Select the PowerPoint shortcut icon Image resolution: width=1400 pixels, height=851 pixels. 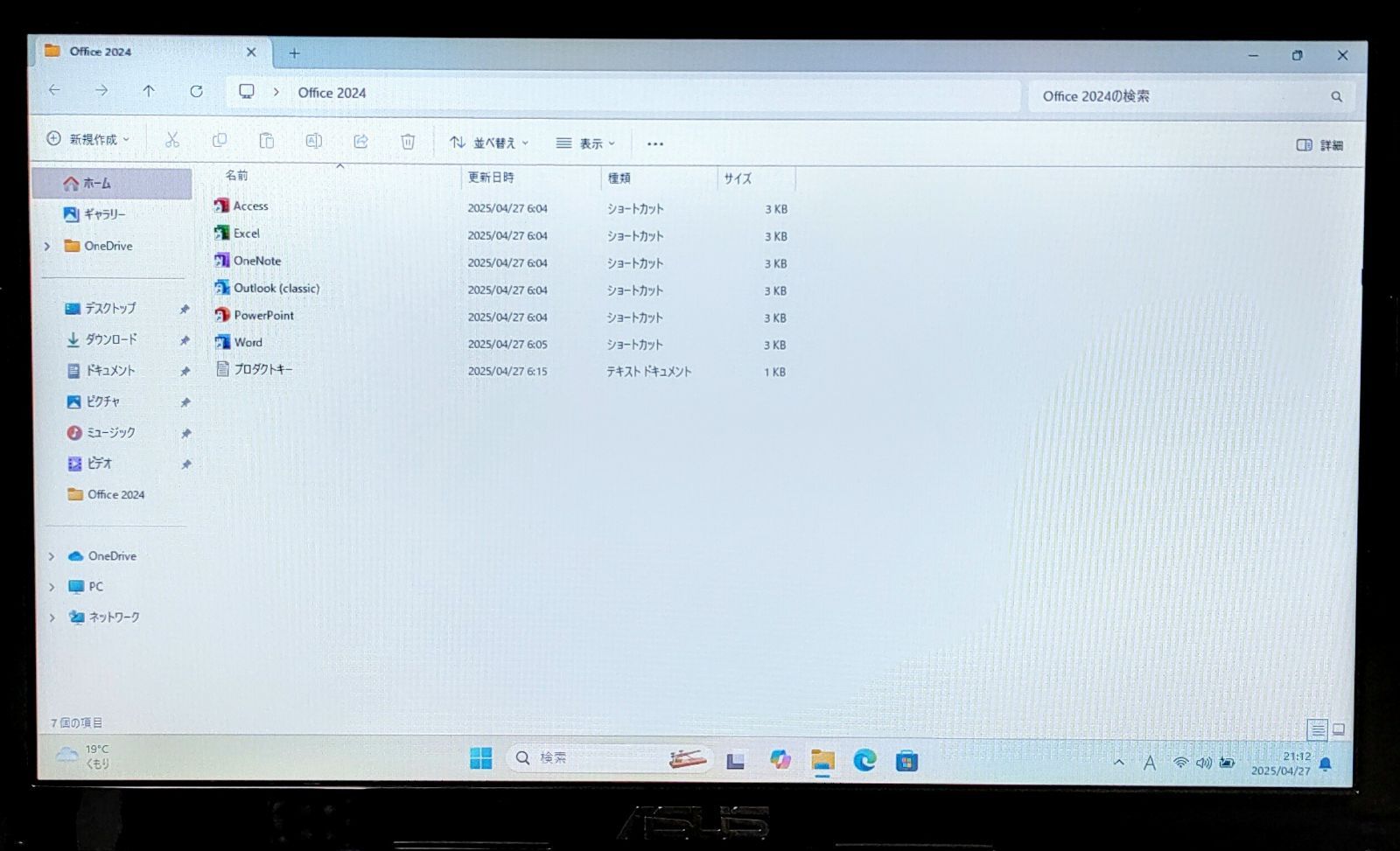(222, 314)
